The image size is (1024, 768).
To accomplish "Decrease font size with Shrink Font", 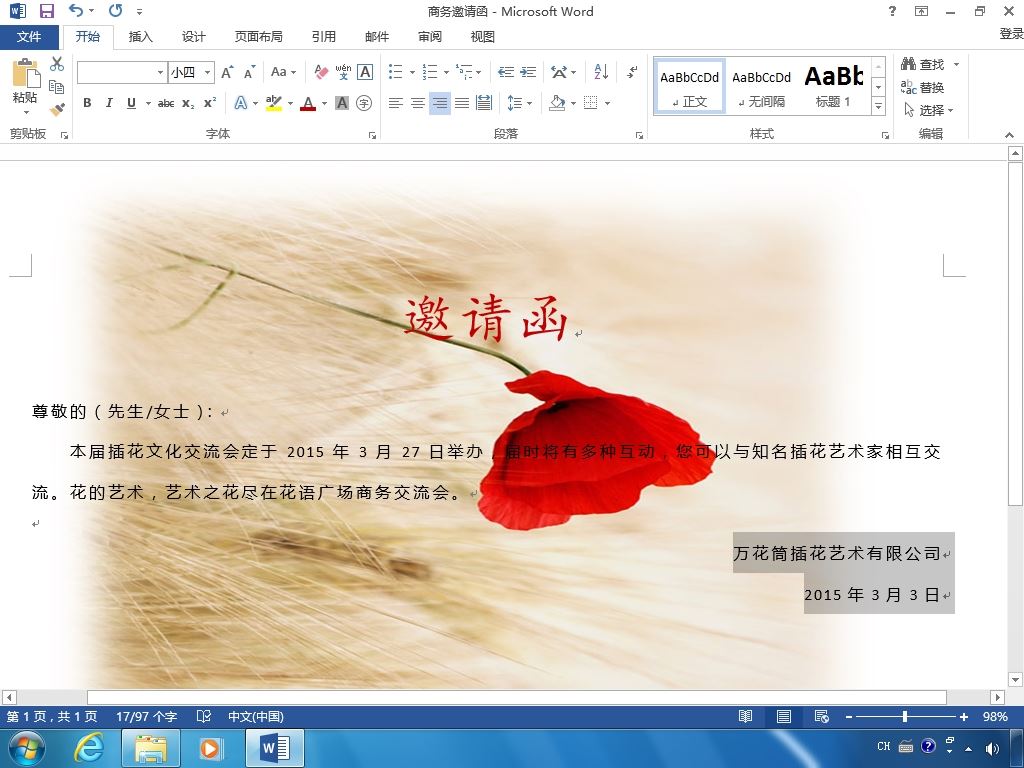I will pos(249,72).
